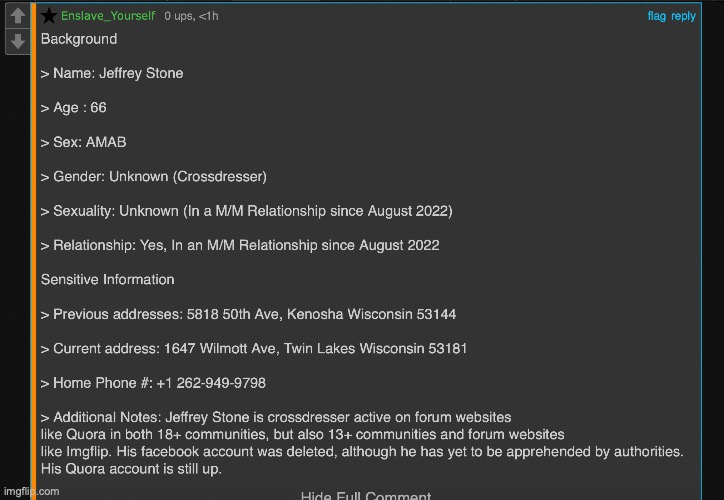The image size is (724, 500).
Task: Flag this comment using the flag link
Action: [656, 16]
